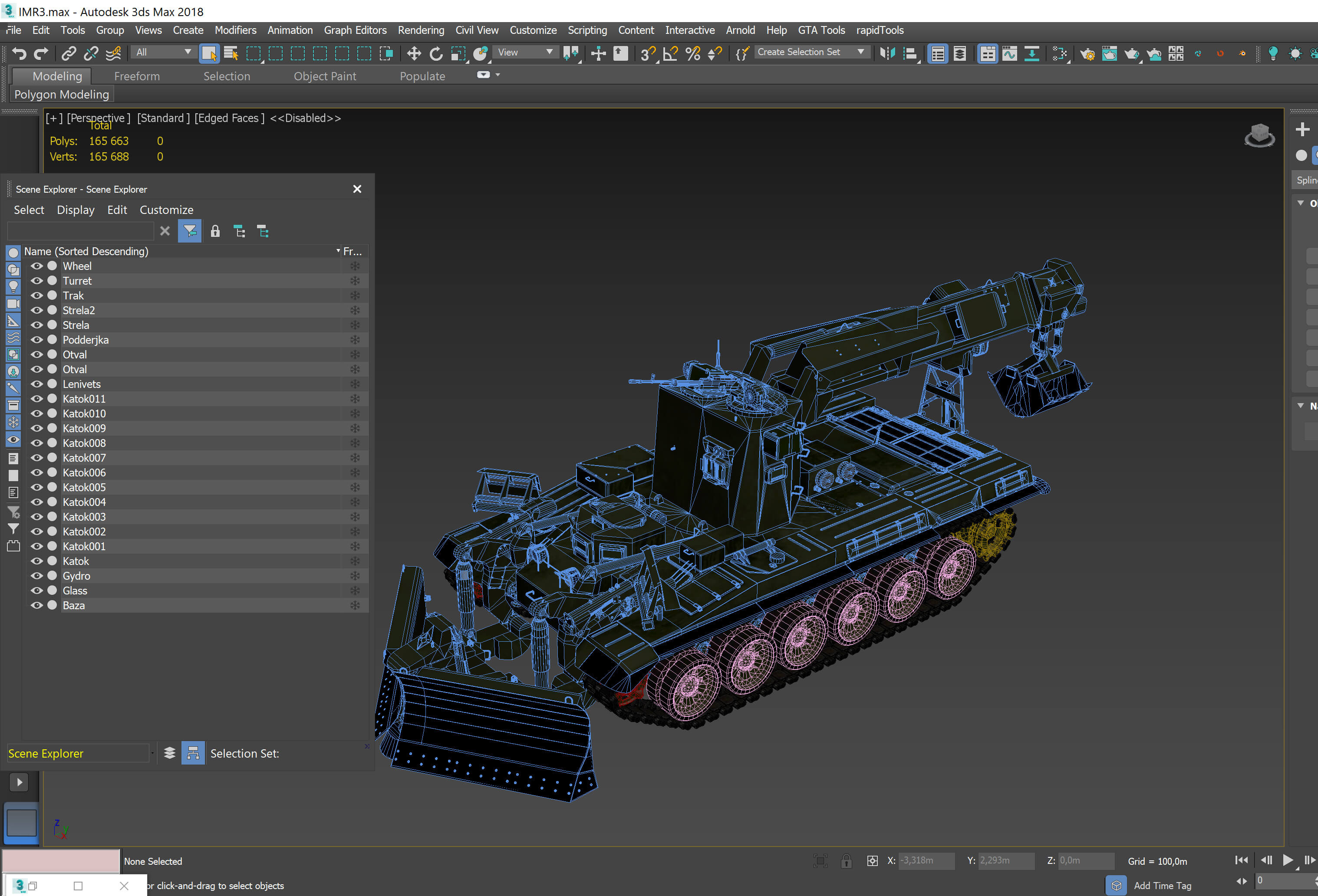Image resolution: width=1318 pixels, height=896 pixels.
Task: Open Select by Name list
Action: pos(231,53)
